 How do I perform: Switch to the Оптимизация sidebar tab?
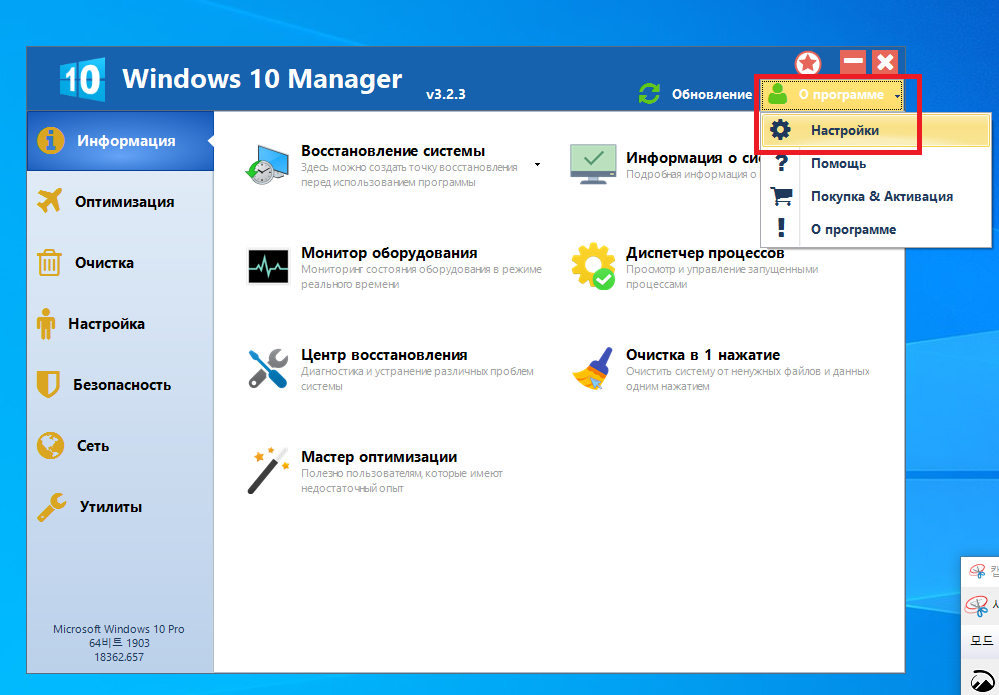pos(123,202)
